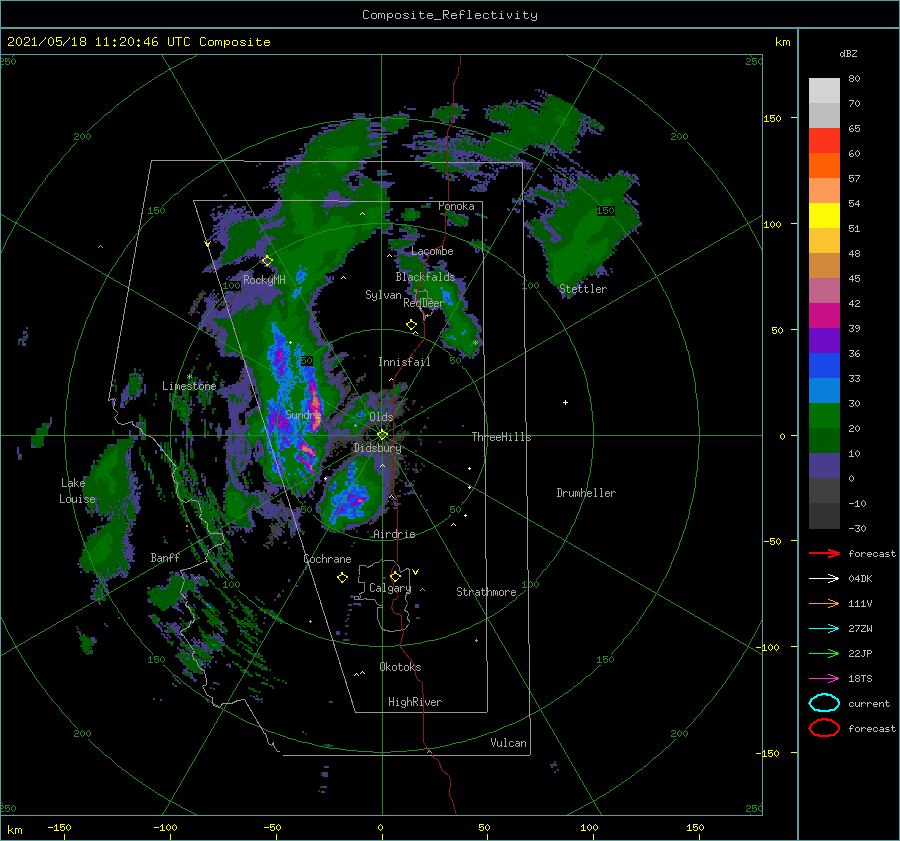Click the Lake Louise label
This screenshot has height=841, width=900.
coord(77,491)
